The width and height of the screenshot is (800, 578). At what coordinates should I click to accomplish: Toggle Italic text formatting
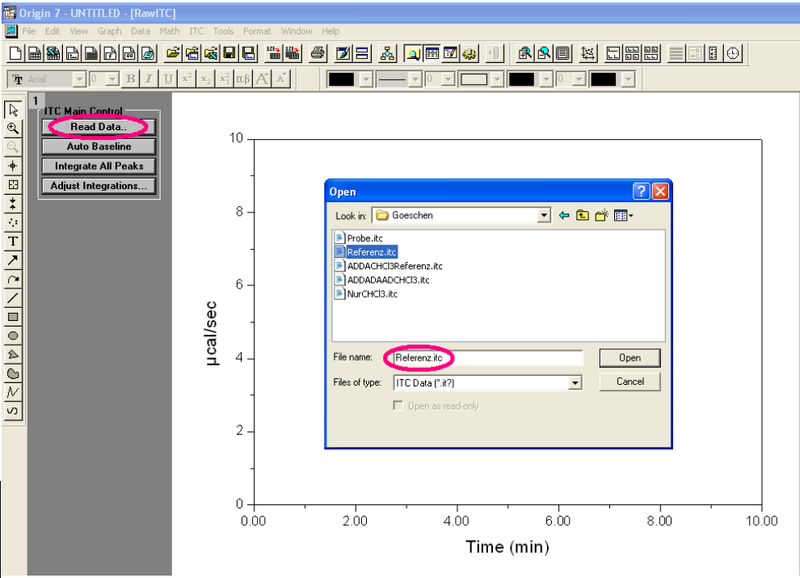tap(149, 79)
